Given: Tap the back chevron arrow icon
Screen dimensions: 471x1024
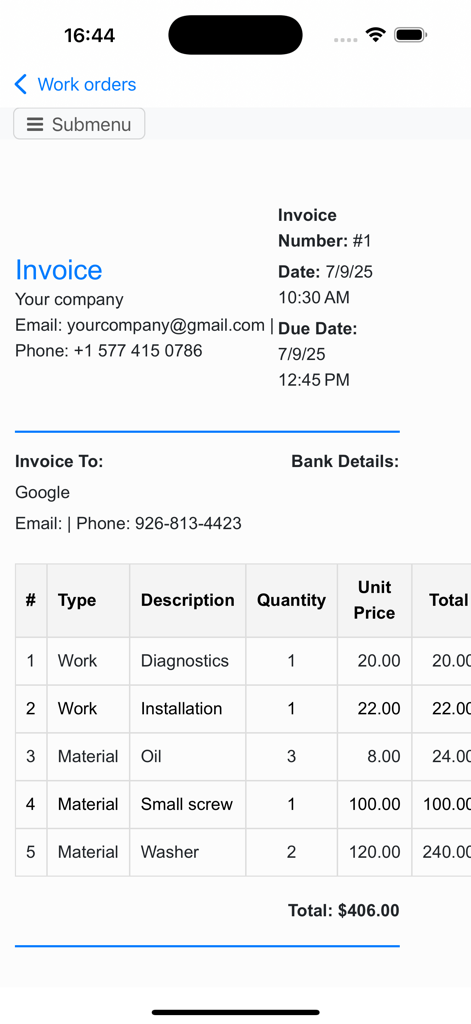Looking at the screenshot, I should [x=21, y=84].
